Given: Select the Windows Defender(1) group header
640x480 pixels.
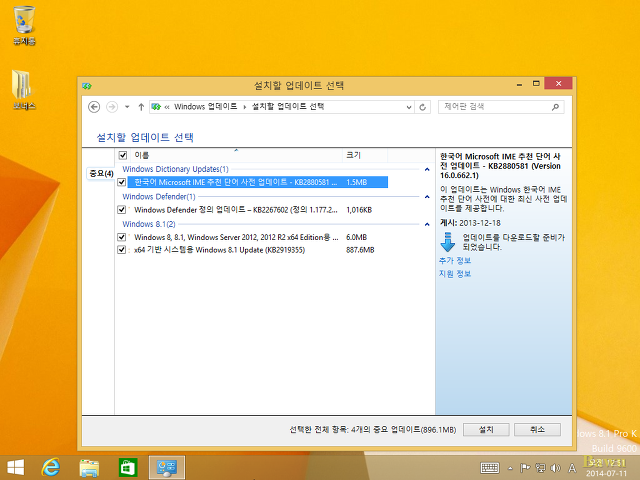Looking at the screenshot, I should coord(158,197).
